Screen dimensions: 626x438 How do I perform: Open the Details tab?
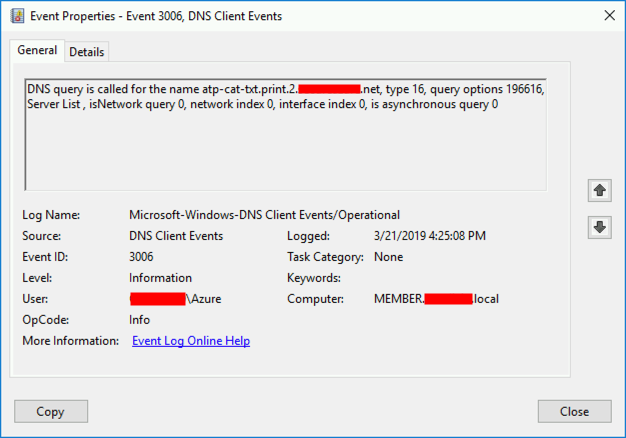click(87, 52)
